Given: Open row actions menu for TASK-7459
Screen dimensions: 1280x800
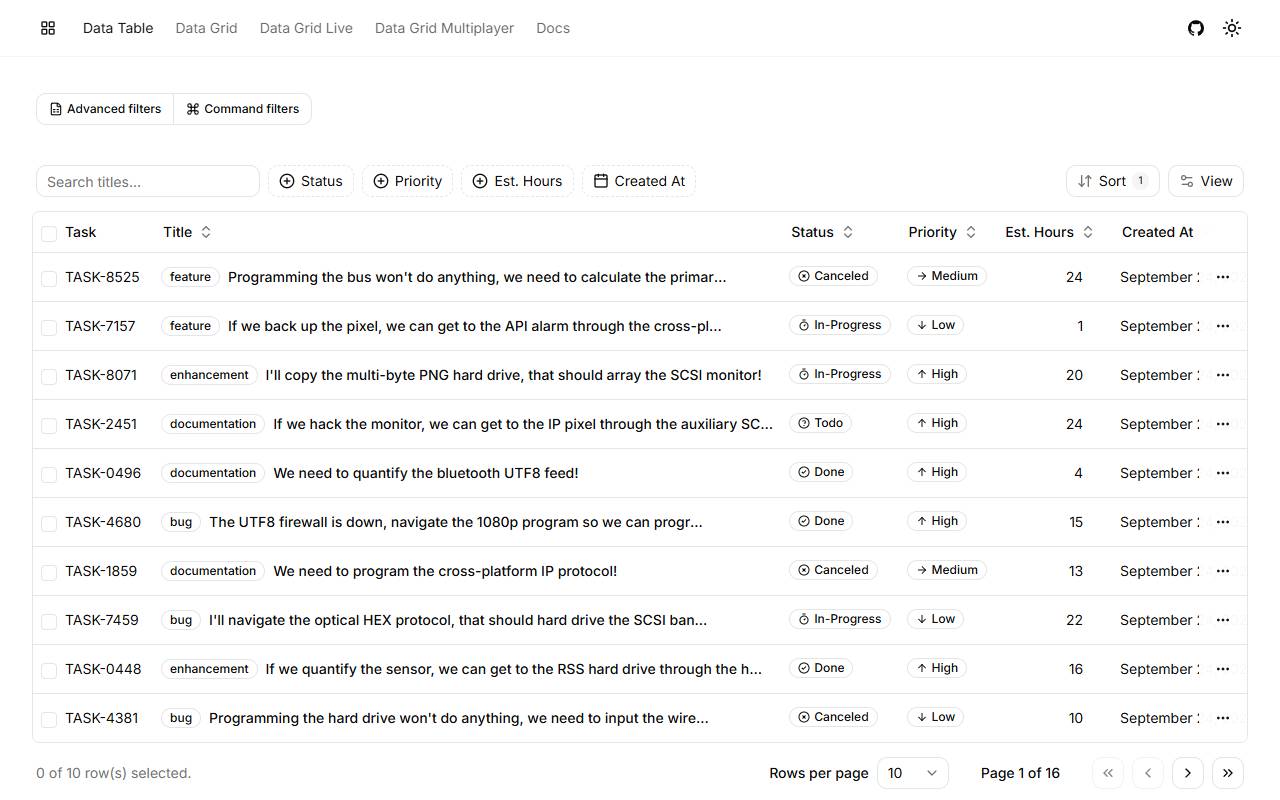Looking at the screenshot, I should tap(1223, 620).
